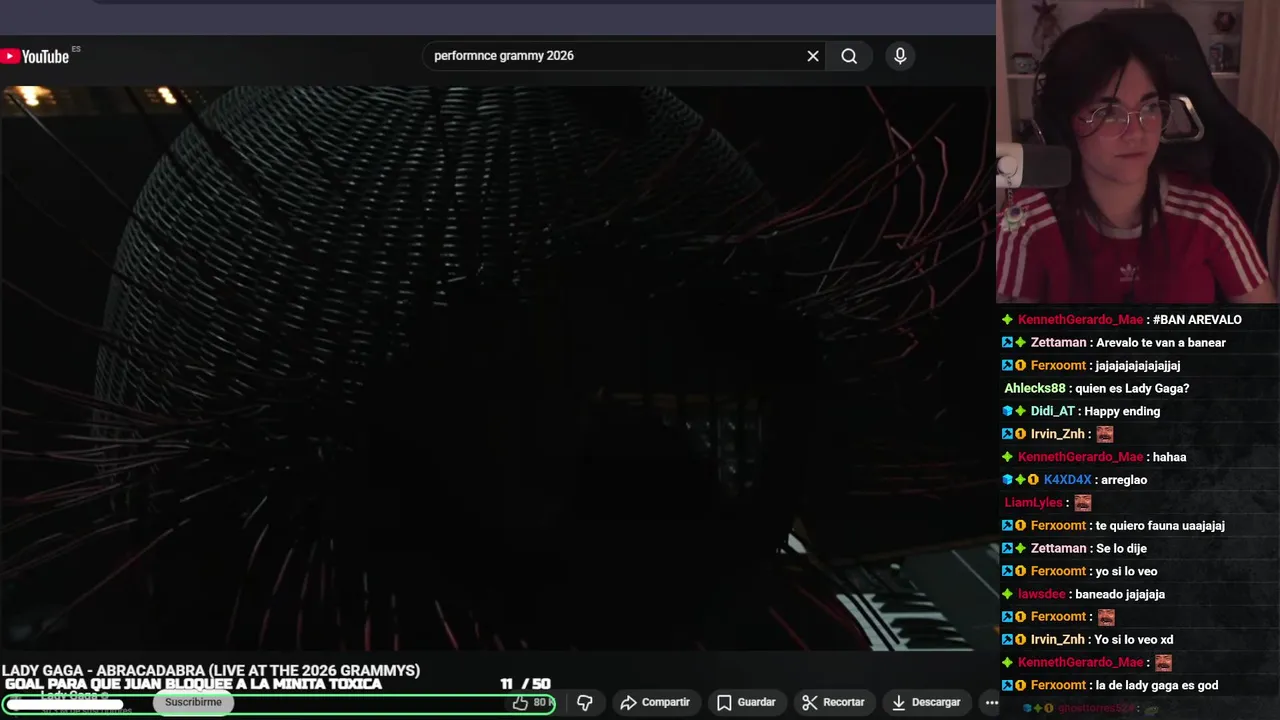The height and width of the screenshot is (720, 1280).
Task: Open user LiamLyles in chat
Action: (1033, 503)
